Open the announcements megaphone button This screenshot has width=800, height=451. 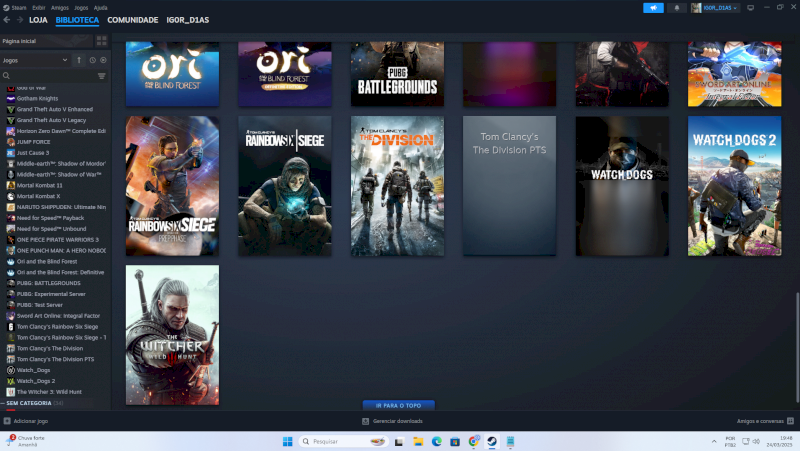(653, 8)
